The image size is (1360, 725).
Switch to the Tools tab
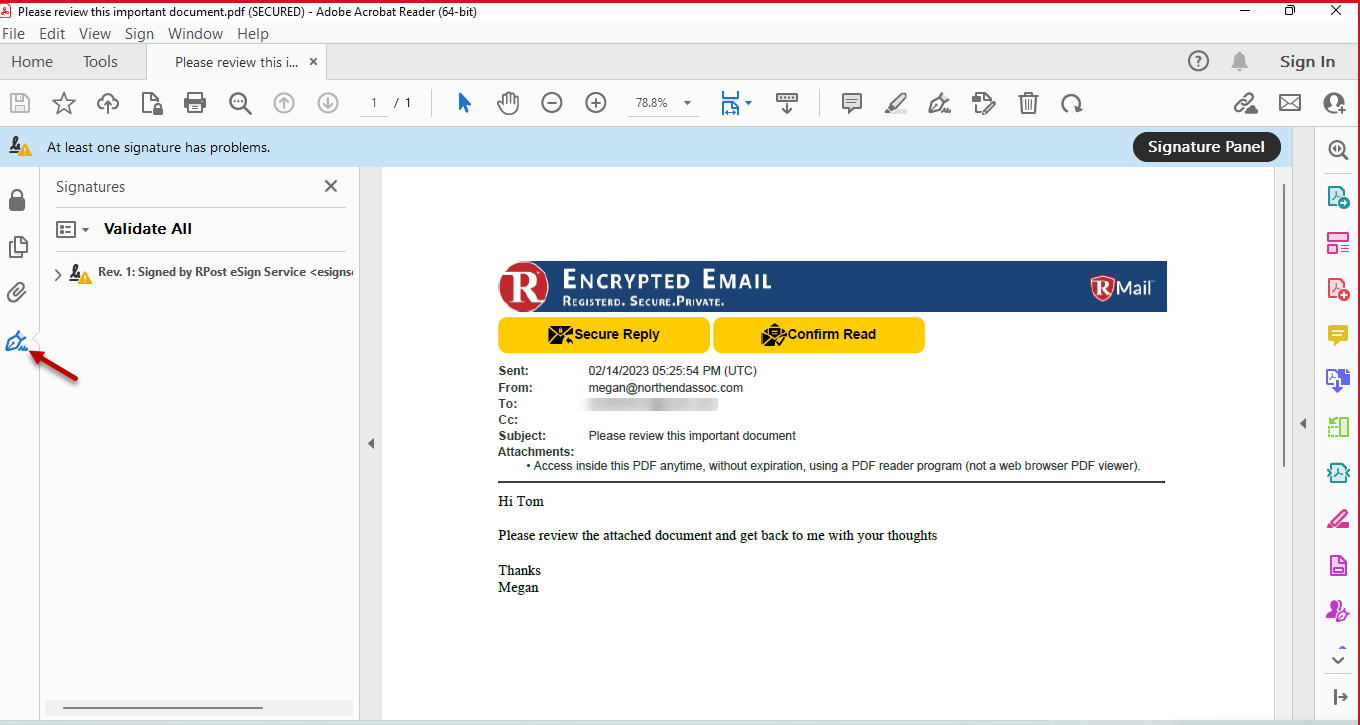tap(100, 62)
